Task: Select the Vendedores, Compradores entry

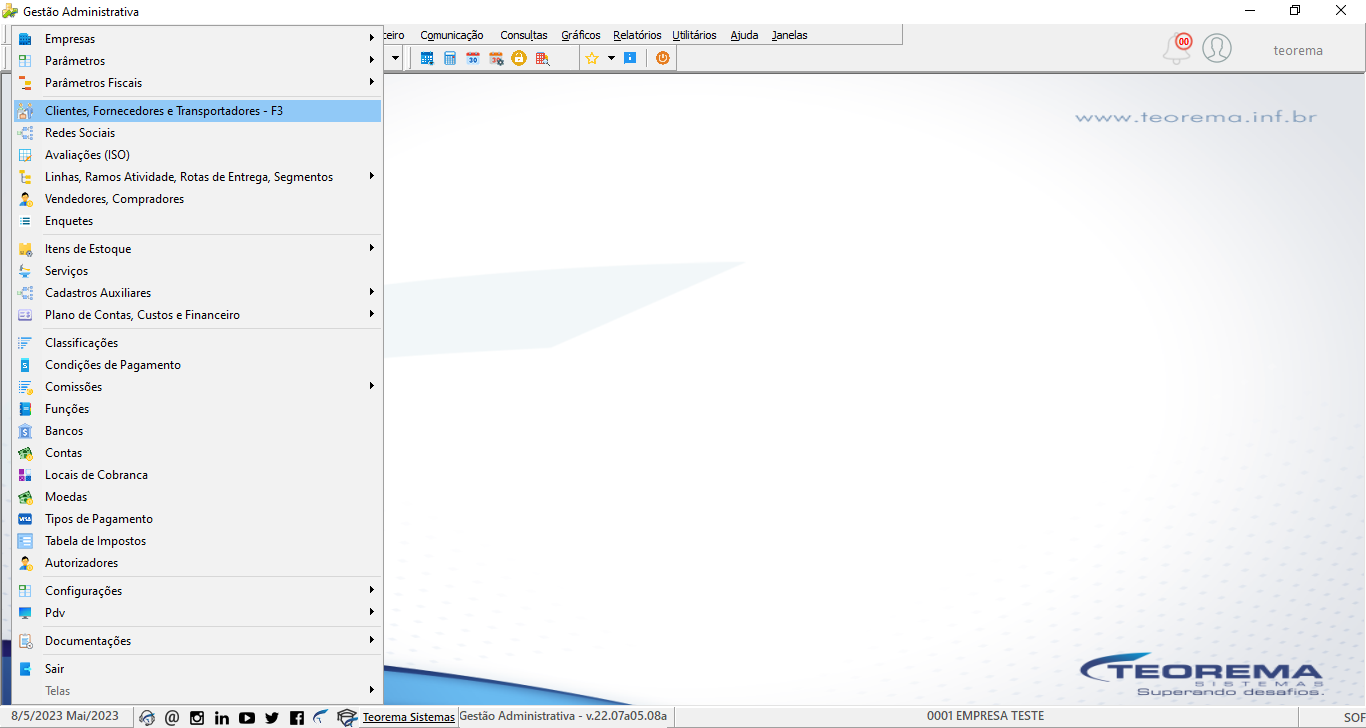Action: pyautogui.click(x=197, y=199)
